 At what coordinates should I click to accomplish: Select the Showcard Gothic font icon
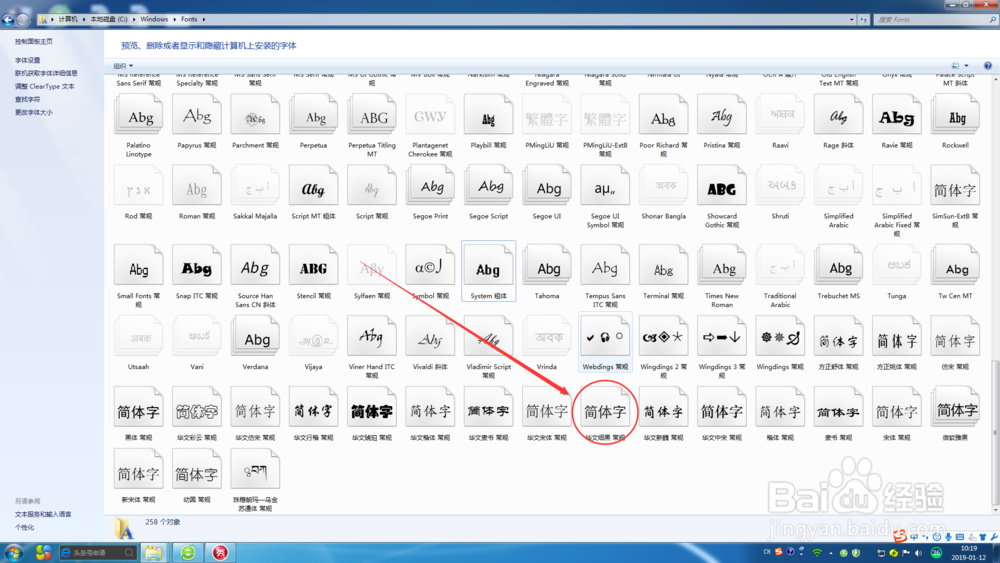(x=722, y=186)
